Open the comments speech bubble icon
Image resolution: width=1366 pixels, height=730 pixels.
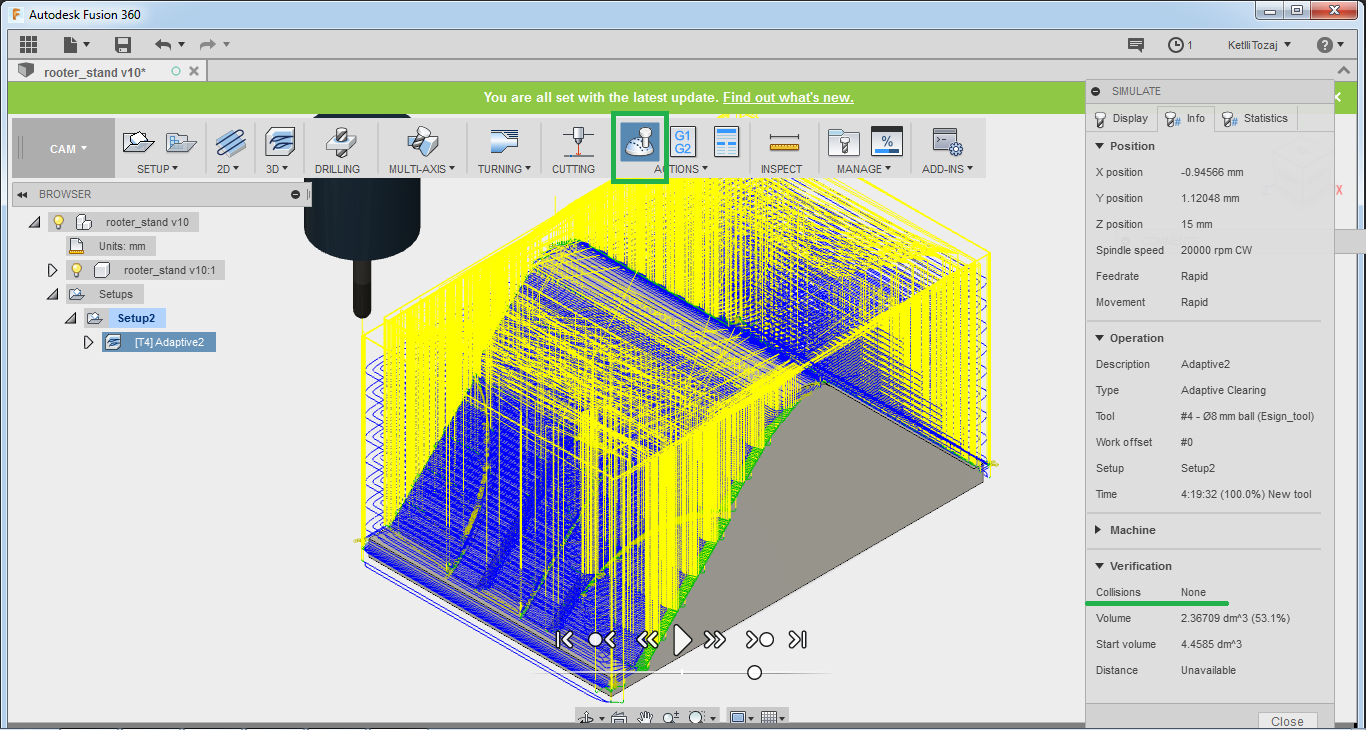(x=1136, y=45)
